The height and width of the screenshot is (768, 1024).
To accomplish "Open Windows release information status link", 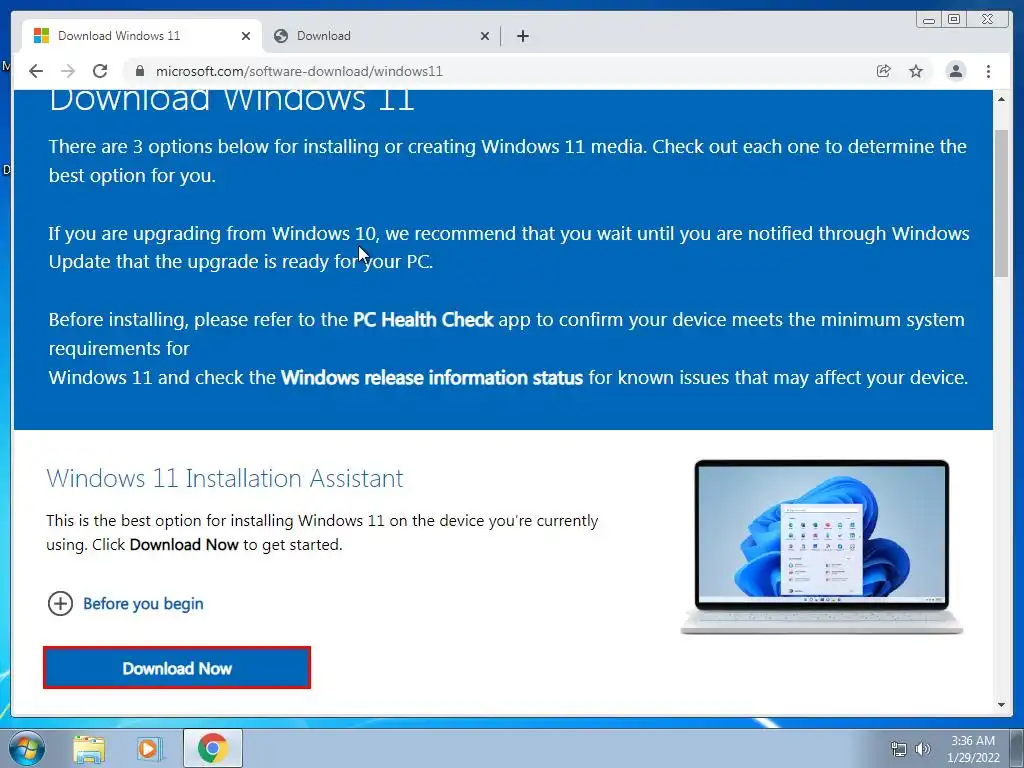I will [432, 377].
